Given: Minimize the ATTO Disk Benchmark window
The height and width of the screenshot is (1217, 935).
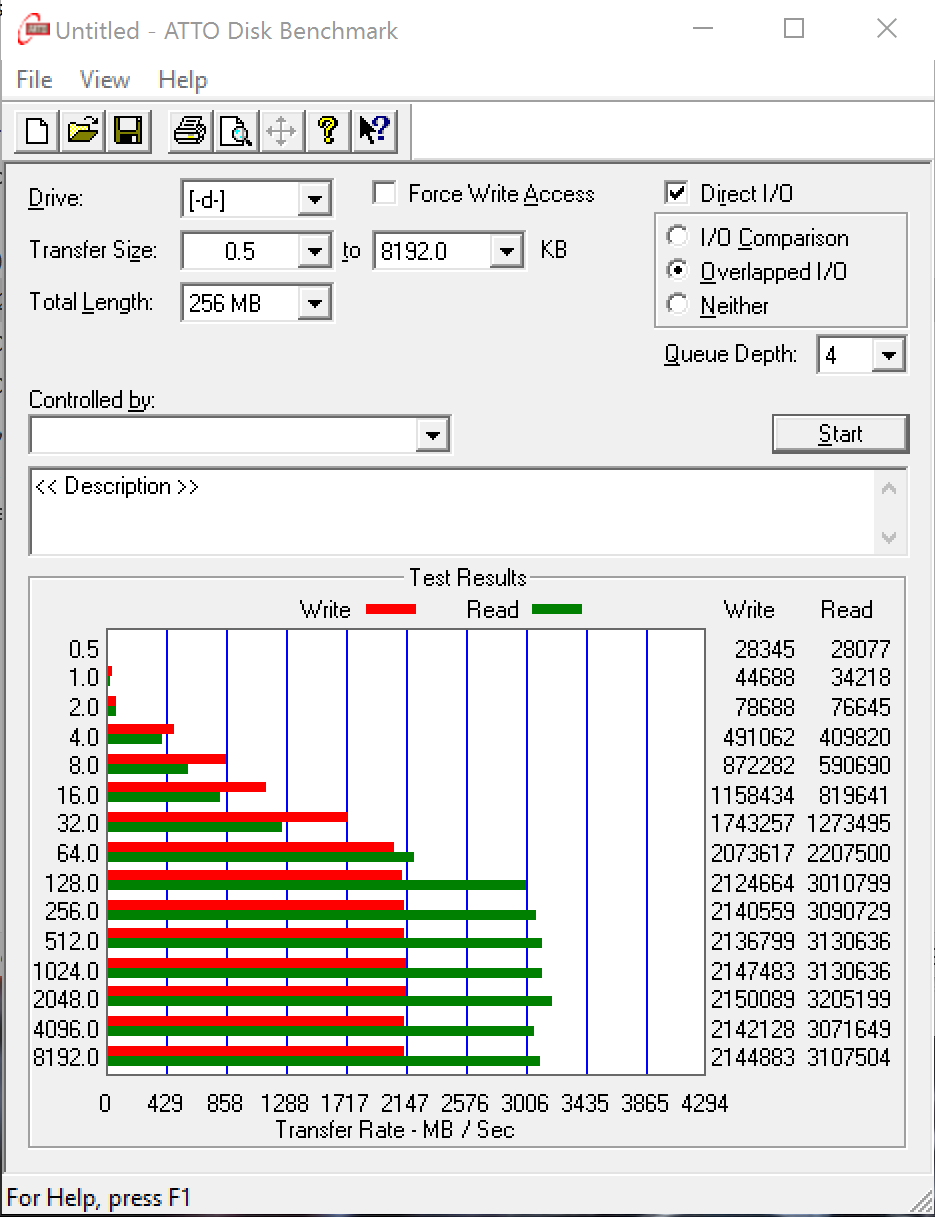Looking at the screenshot, I should click(x=702, y=29).
